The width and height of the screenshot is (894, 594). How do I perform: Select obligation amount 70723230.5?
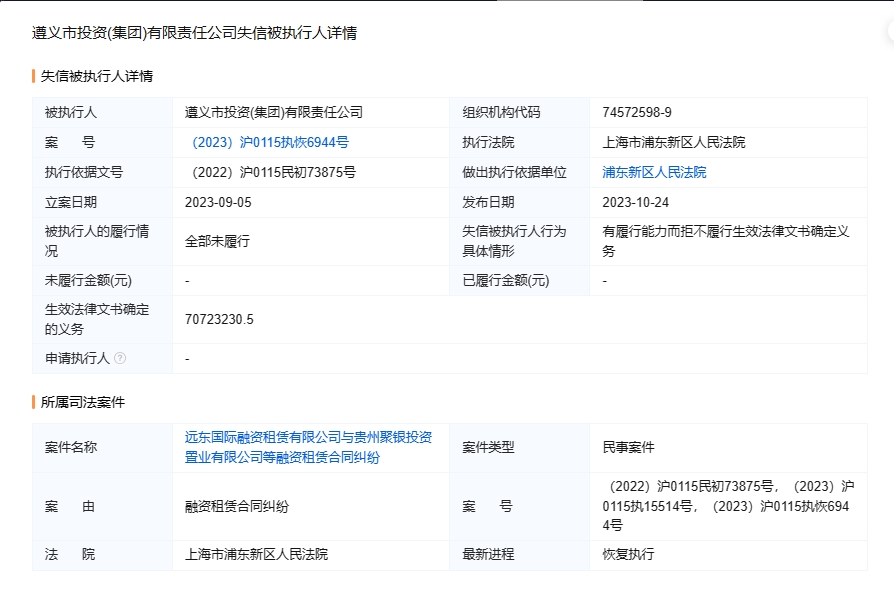click(219, 319)
